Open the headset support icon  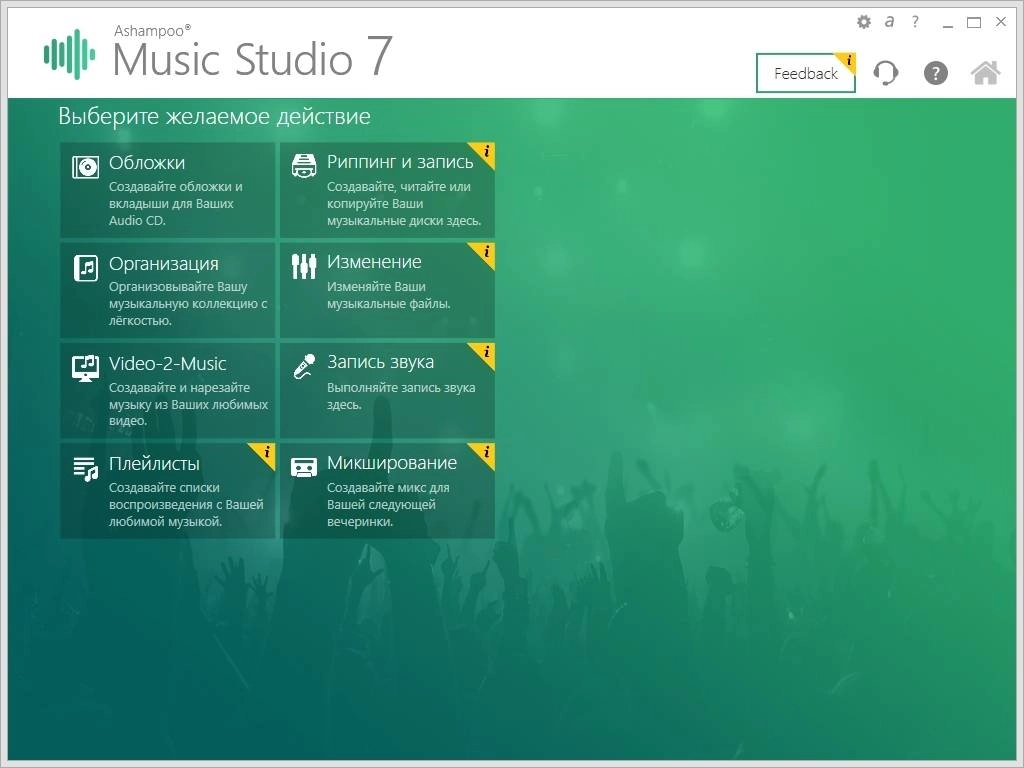pos(886,72)
